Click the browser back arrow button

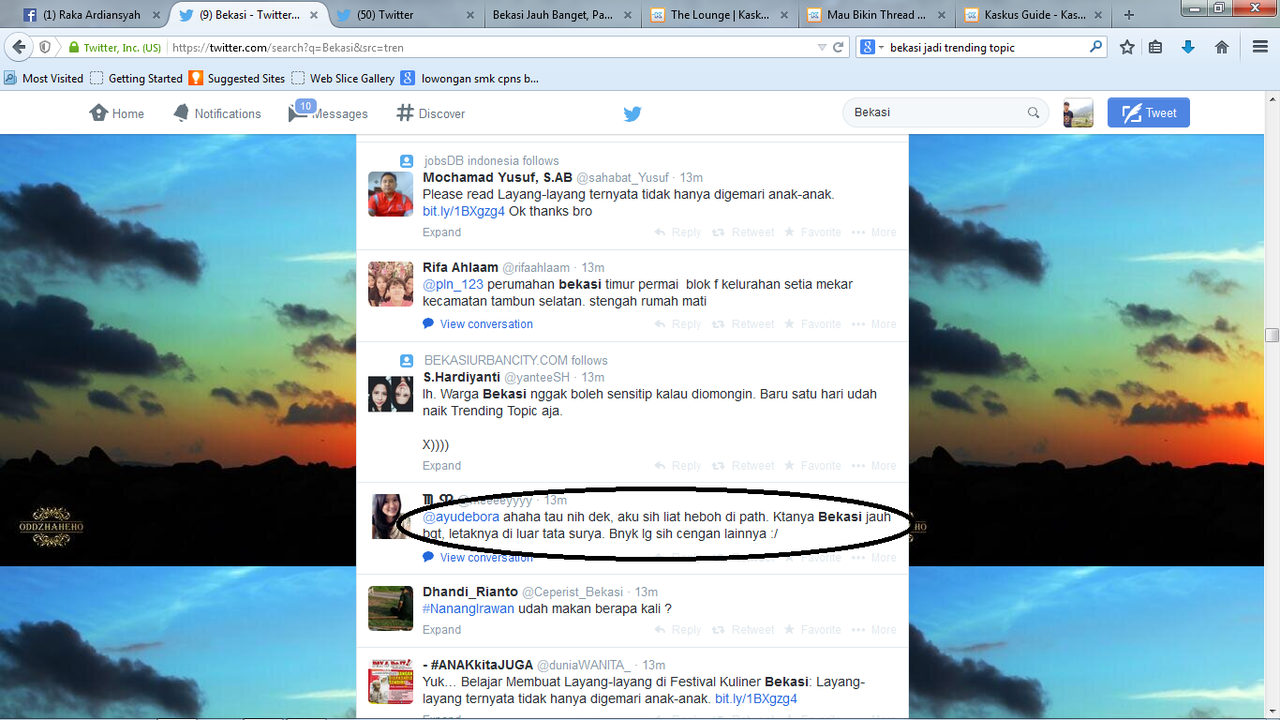(19, 47)
